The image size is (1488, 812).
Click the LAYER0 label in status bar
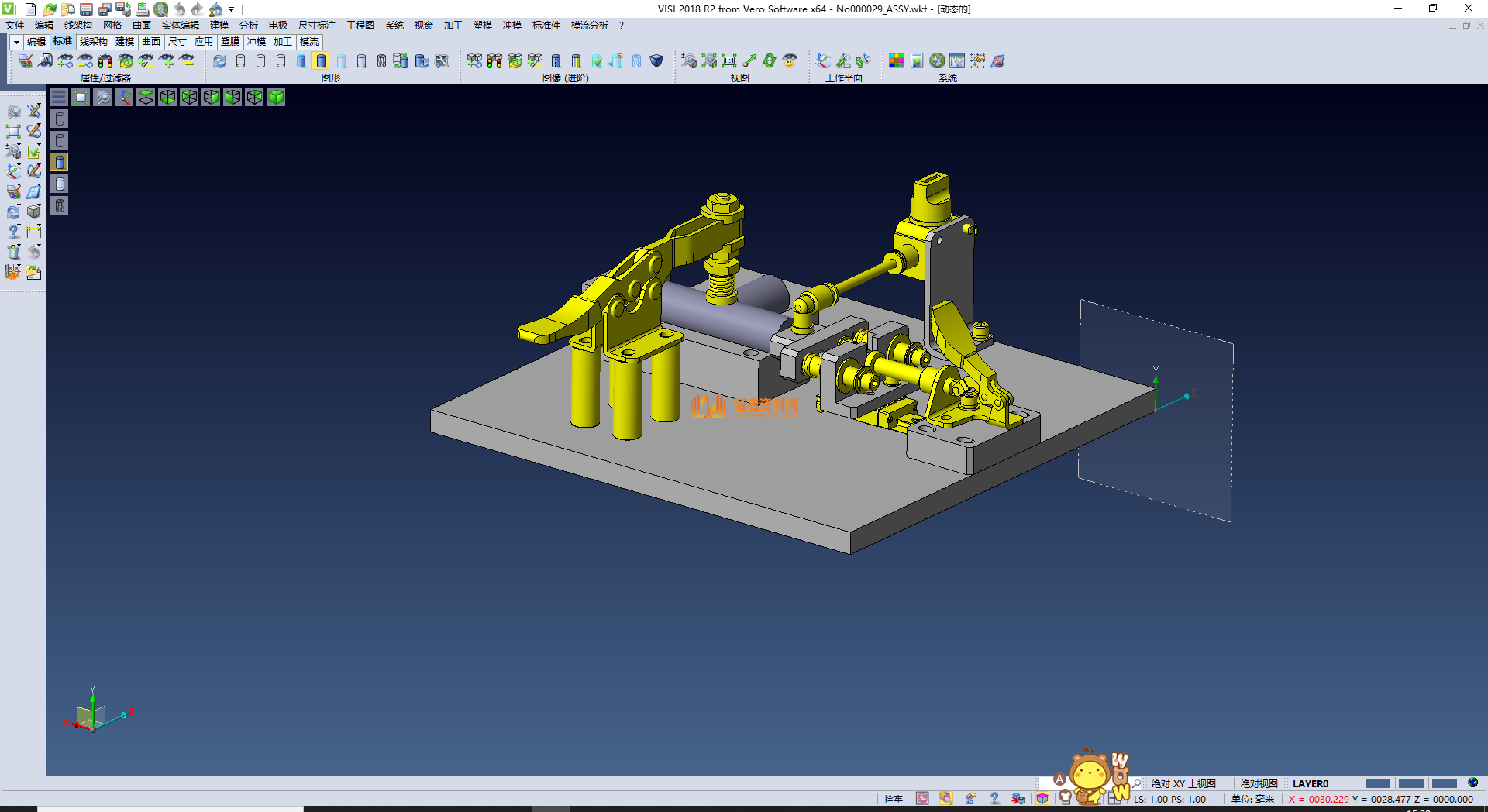[x=1310, y=783]
